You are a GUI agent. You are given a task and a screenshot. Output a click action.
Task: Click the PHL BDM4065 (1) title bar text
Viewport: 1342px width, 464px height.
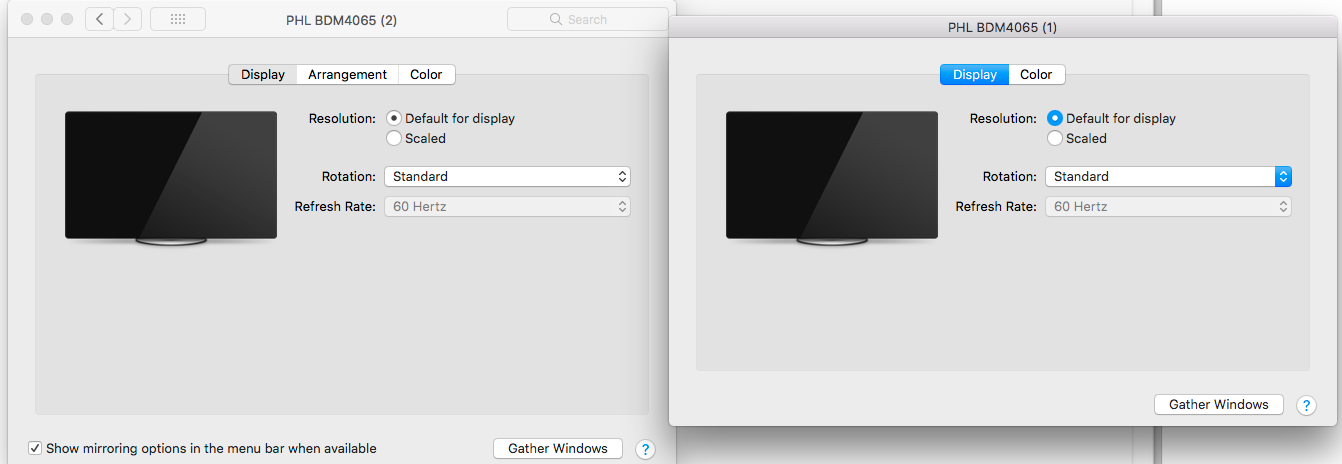pyautogui.click(x=1002, y=28)
